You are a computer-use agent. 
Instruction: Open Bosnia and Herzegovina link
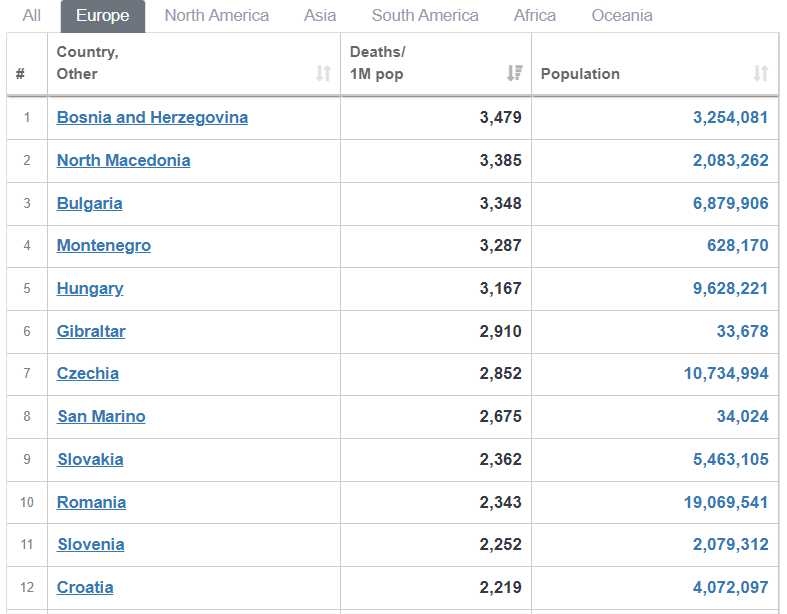152,117
